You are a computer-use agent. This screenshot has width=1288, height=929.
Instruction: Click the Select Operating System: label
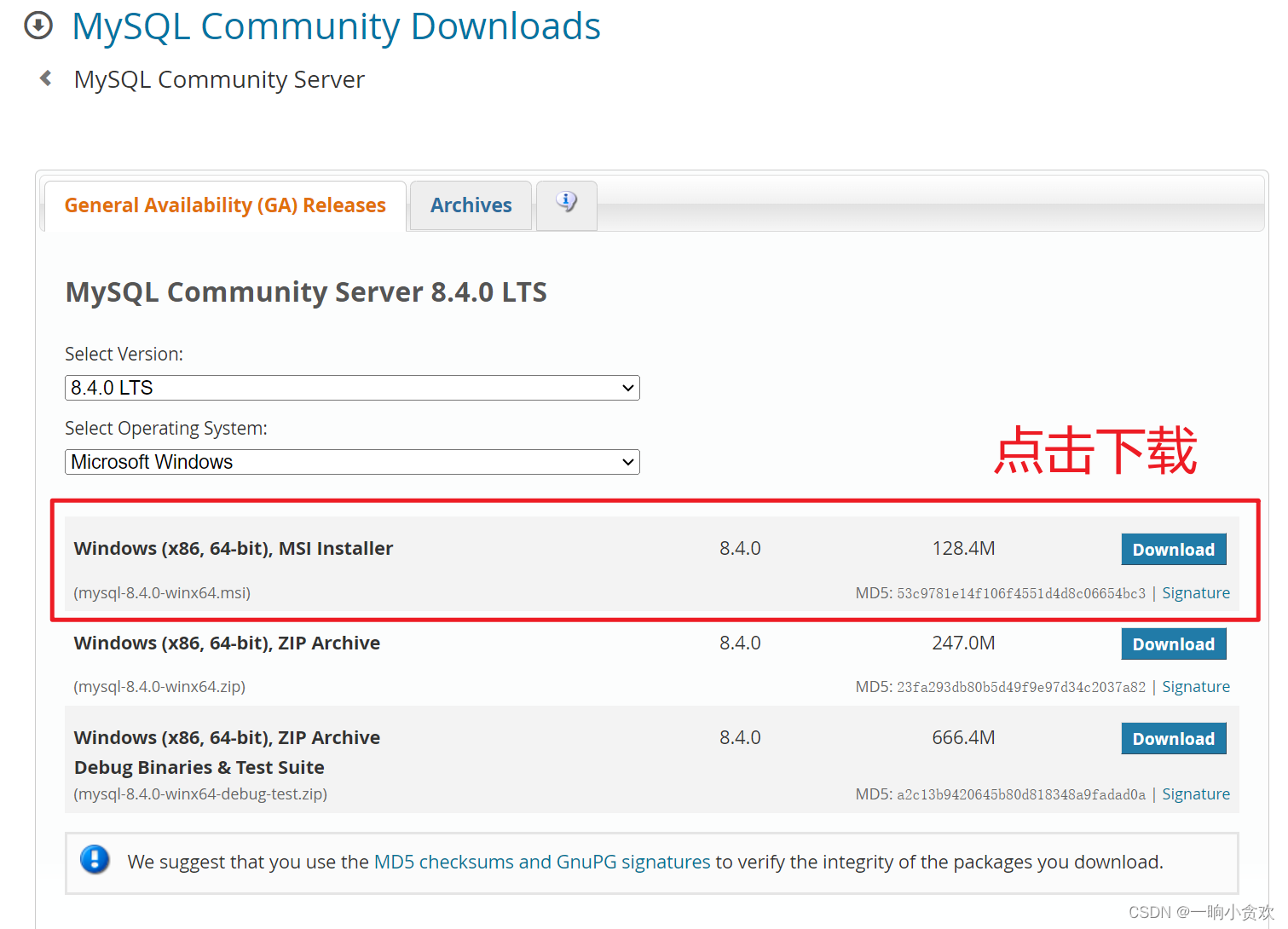tap(166, 428)
